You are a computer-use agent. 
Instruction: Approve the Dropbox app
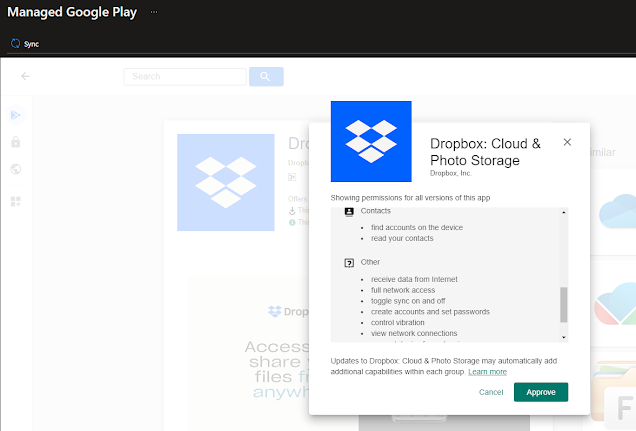(x=541, y=392)
